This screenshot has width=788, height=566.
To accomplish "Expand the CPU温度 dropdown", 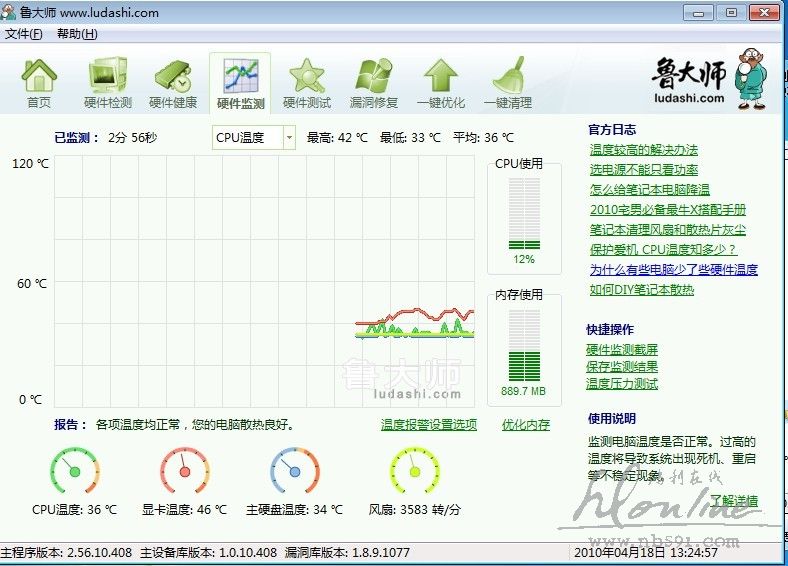I will 289,138.
